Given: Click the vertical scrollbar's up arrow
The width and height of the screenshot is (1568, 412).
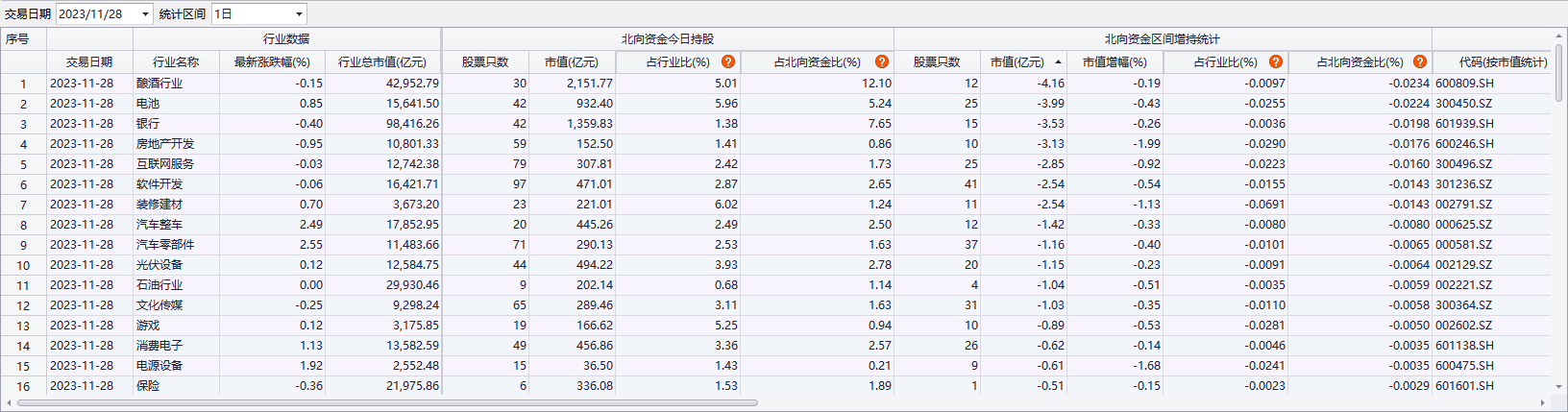Looking at the screenshot, I should point(1559,36).
